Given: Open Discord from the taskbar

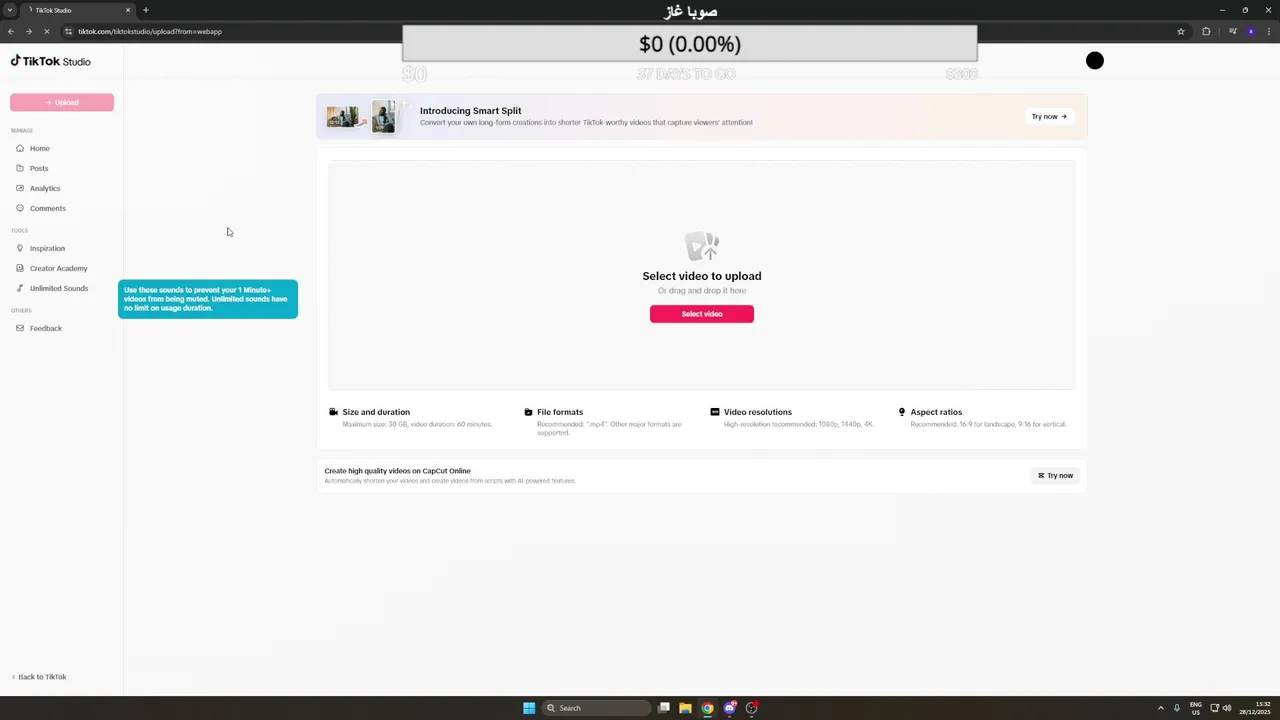Looking at the screenshot, I should click(x=730, y=708).
